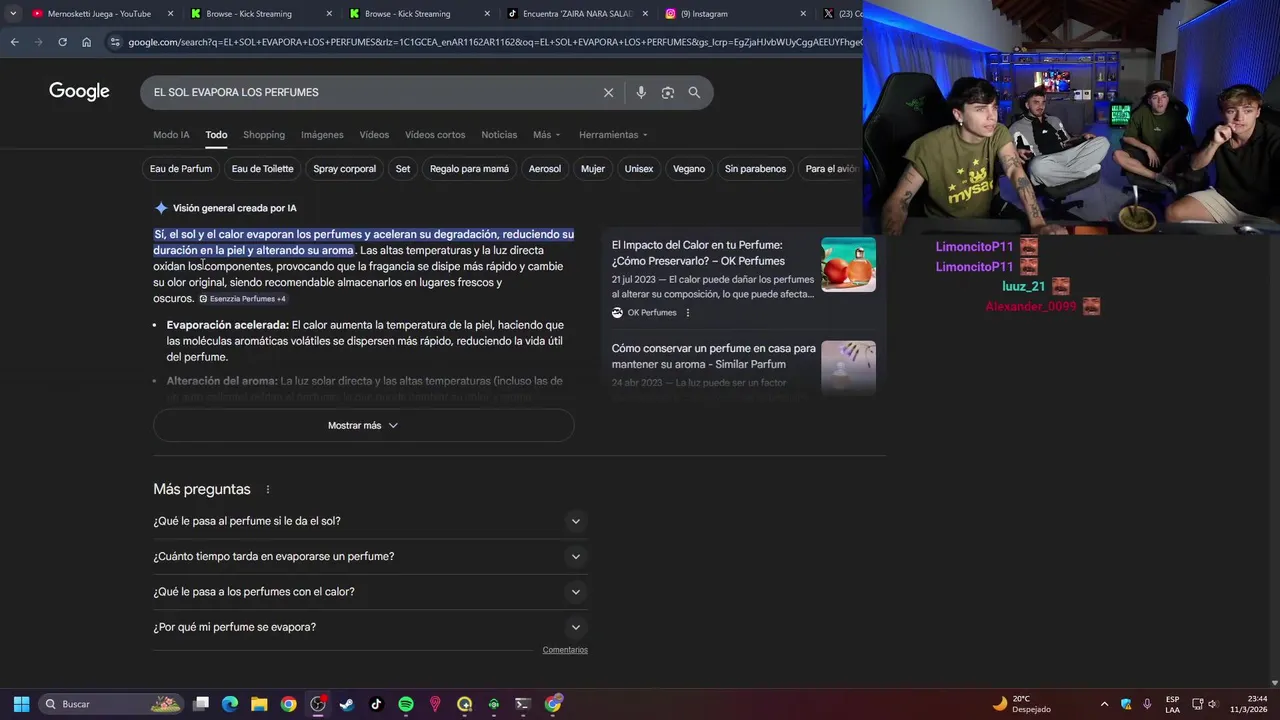This screenshot has height=720, width=1280.
Task: Filter by Eau de Toilette chip
Action: click(262, 169)
